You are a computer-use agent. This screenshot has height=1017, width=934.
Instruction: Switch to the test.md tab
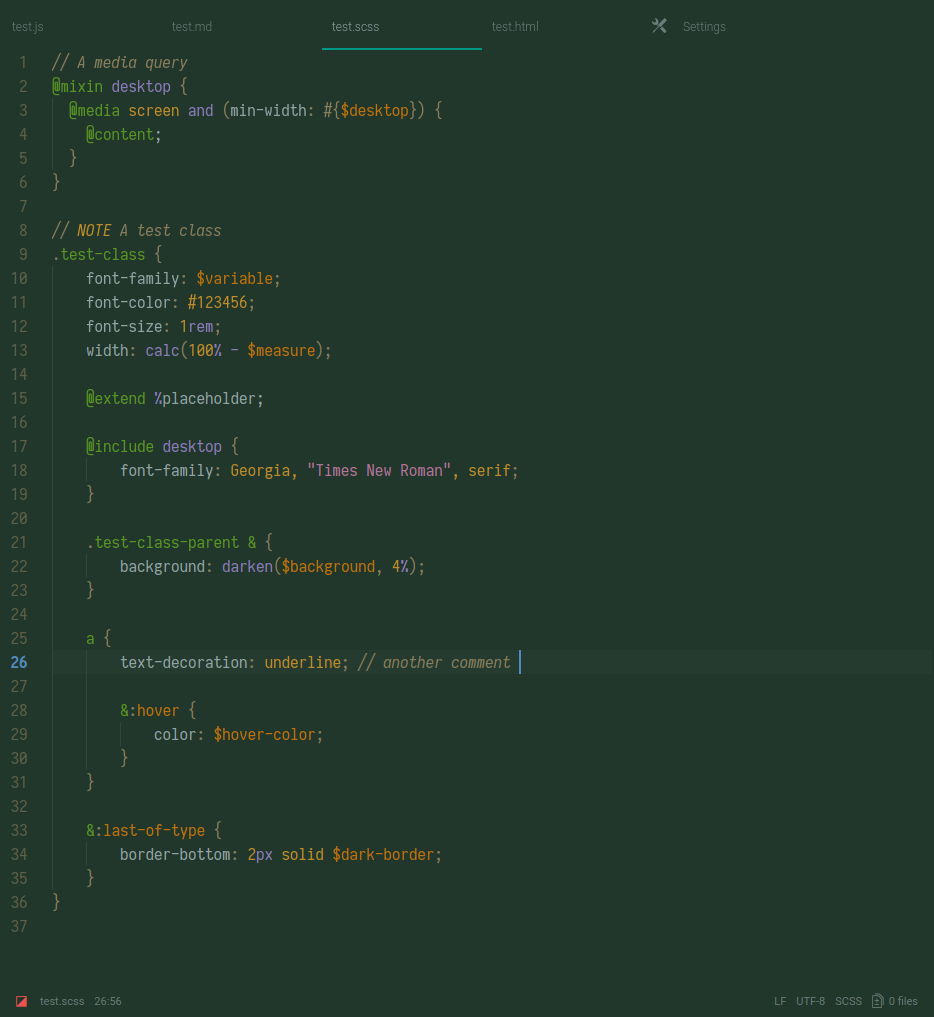(x=192, y=27)
